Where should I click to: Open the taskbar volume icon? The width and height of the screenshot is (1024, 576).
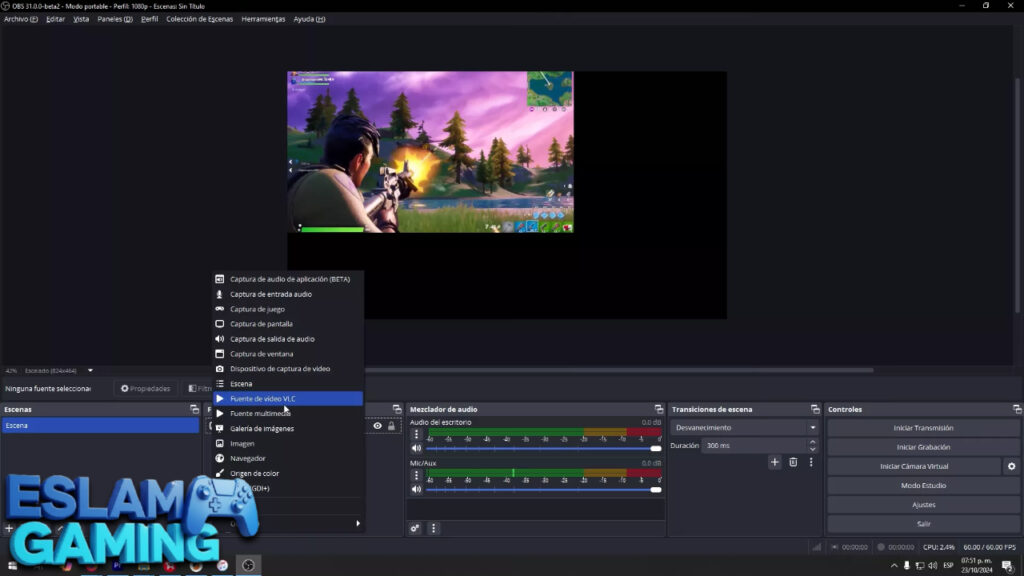[x=933, y=566]
